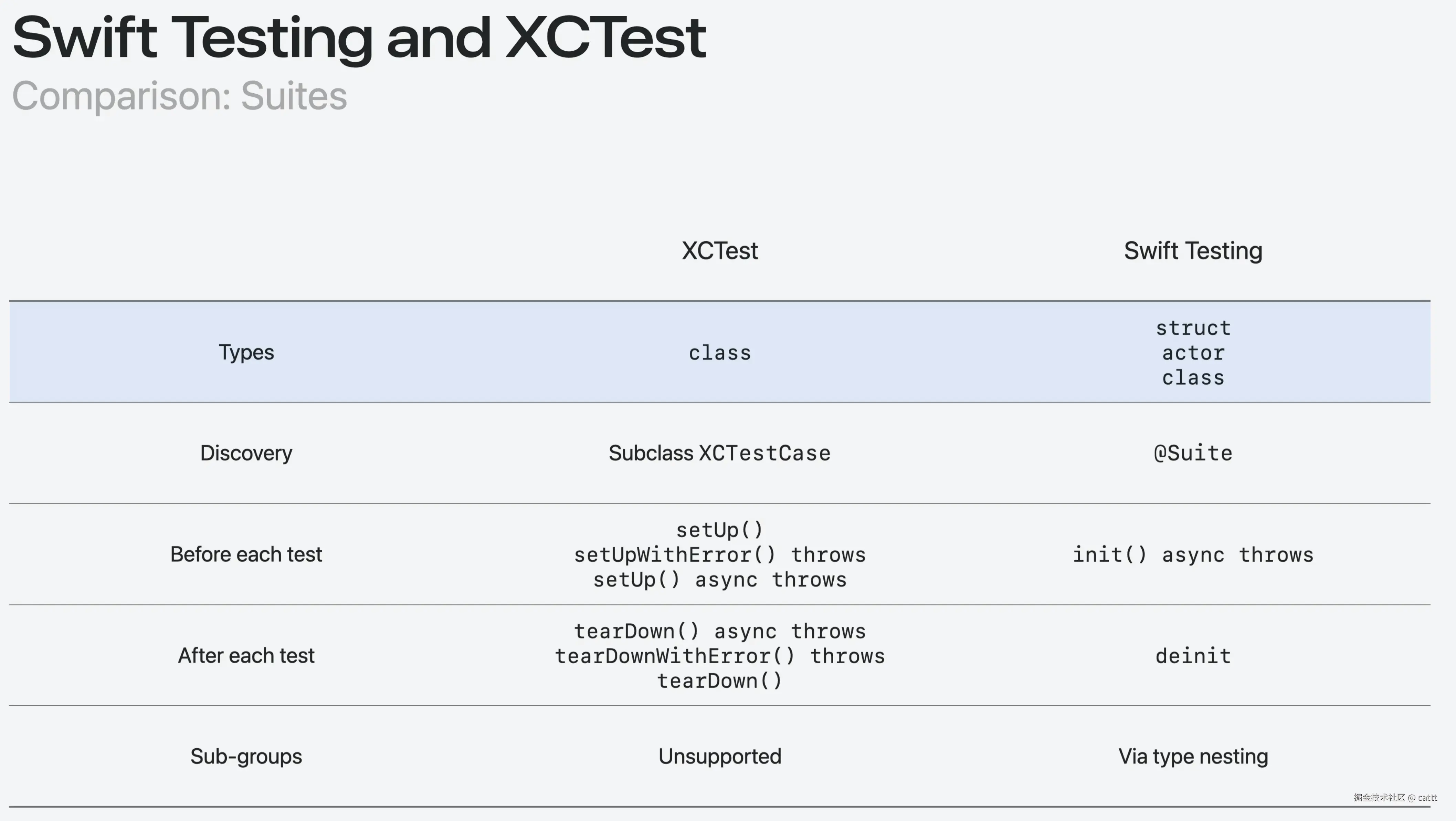This screenshot has height=821, width=1456.
Task: Click the Discovery row label
Action: click(246, 453)
